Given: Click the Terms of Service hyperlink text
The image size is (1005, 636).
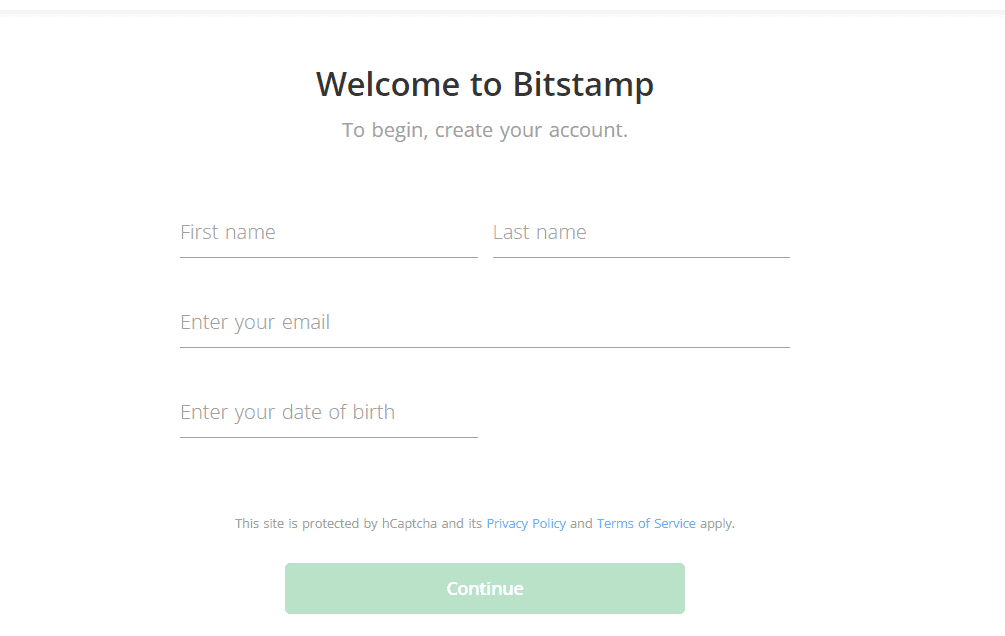Looking at the screenshot, I should pos(646,523).
